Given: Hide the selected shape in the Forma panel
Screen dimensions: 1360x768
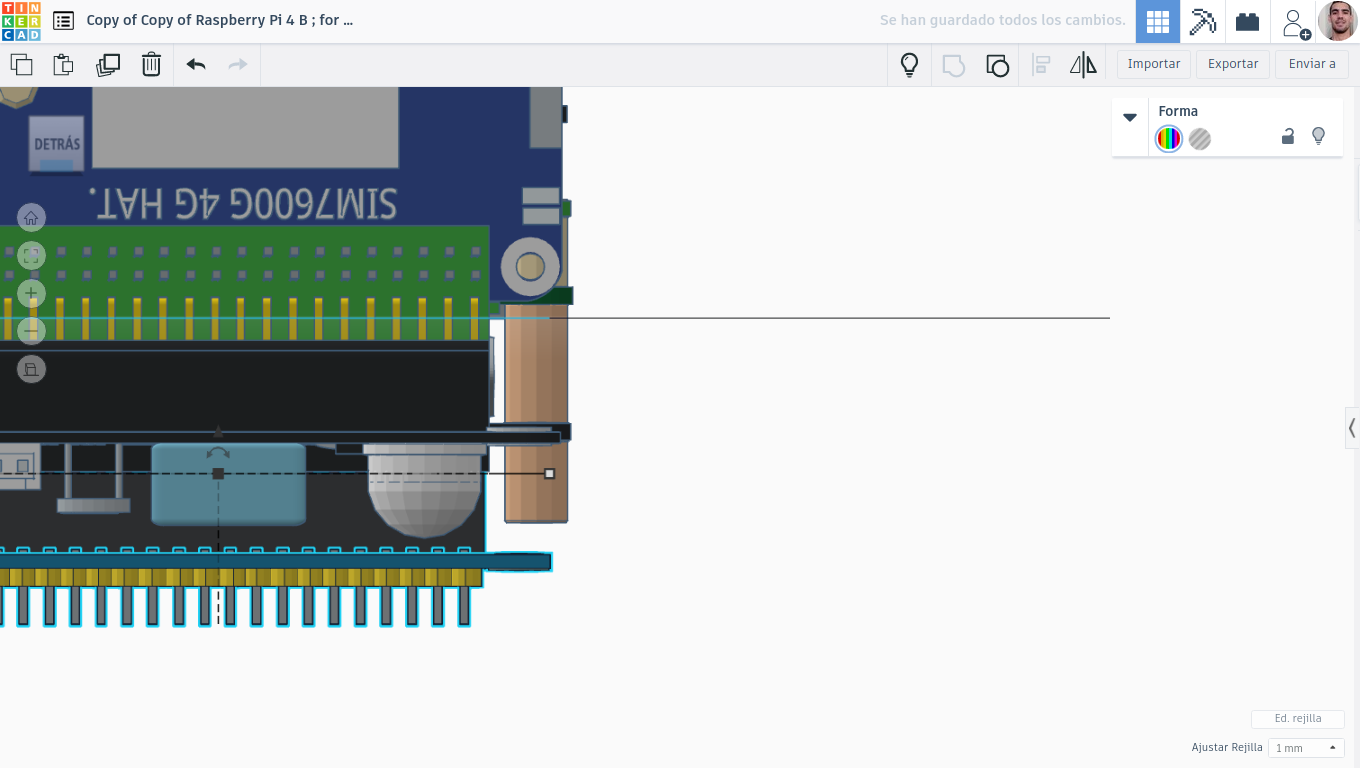Looking at the screenshot, I should (x=1318, y=136).
